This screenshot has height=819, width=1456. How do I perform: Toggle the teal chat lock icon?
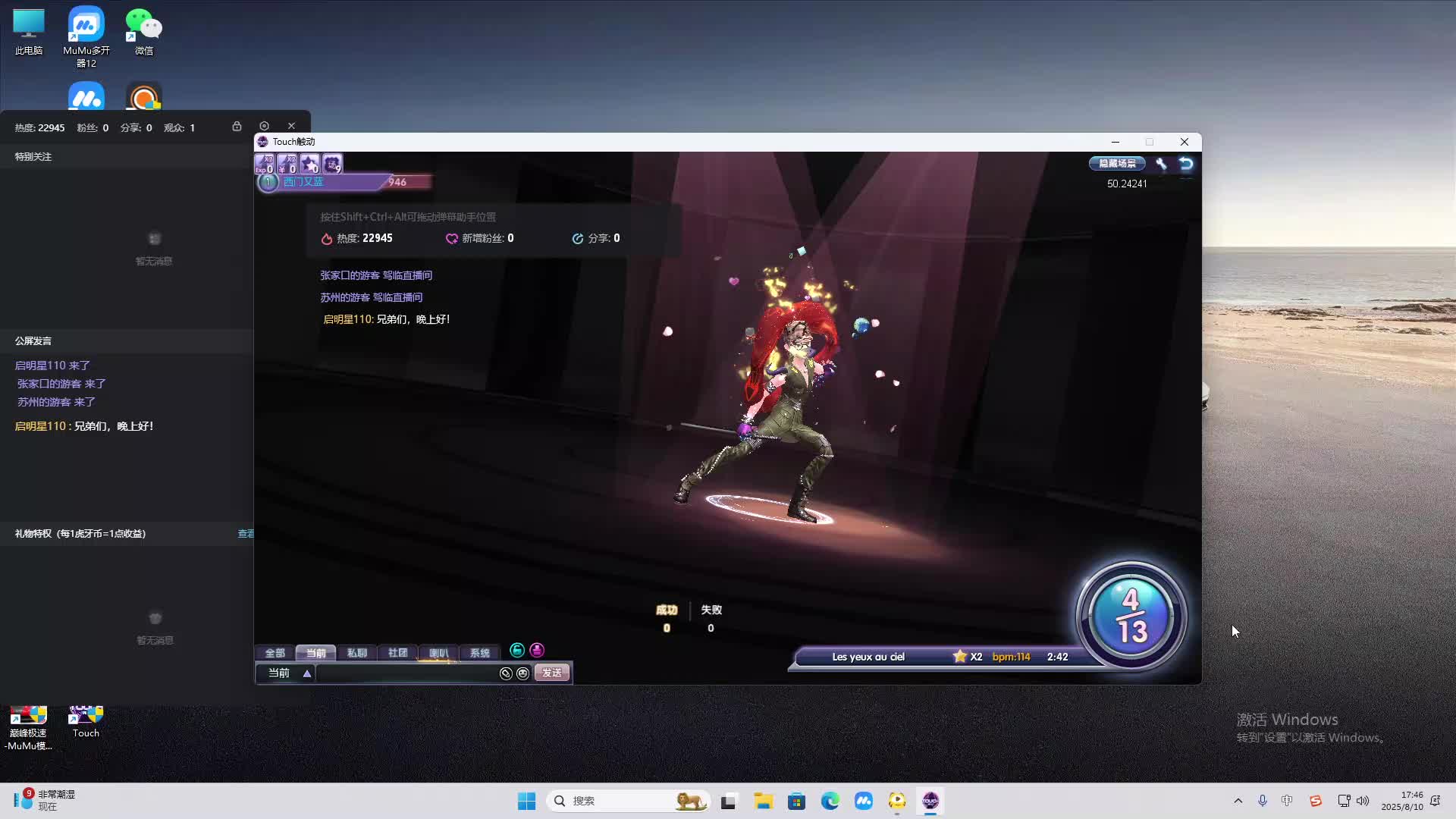pyautogui.click(x=517, y=651)
